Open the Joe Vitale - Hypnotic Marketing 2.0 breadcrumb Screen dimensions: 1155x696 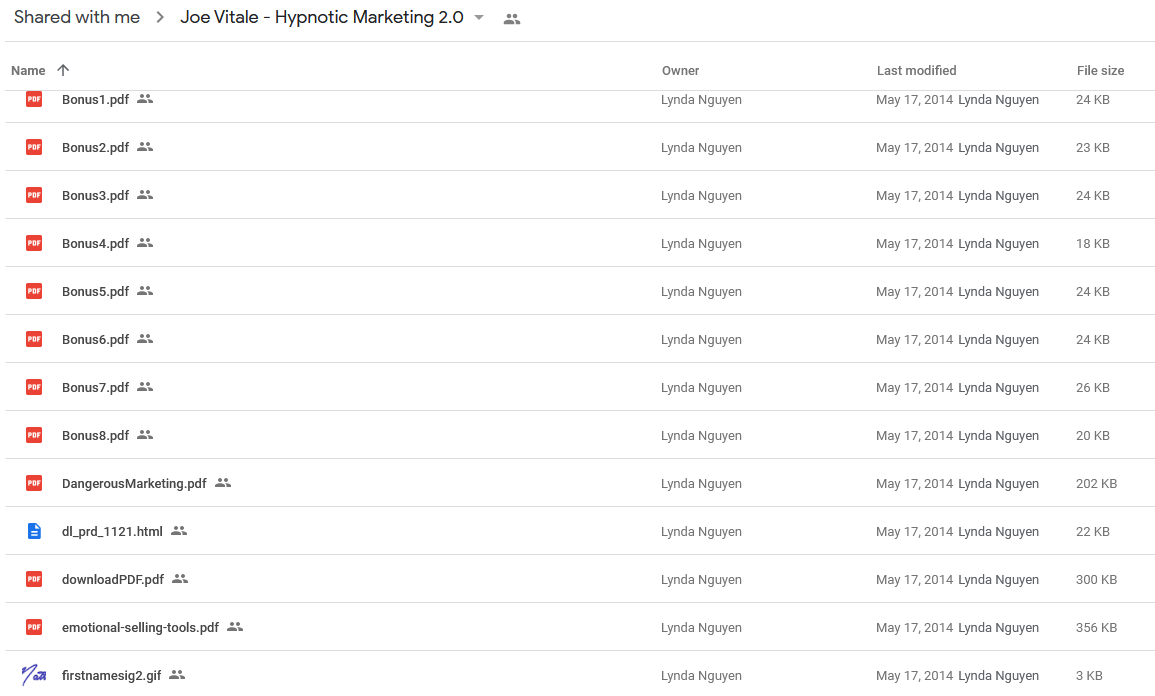pos(322,18)
